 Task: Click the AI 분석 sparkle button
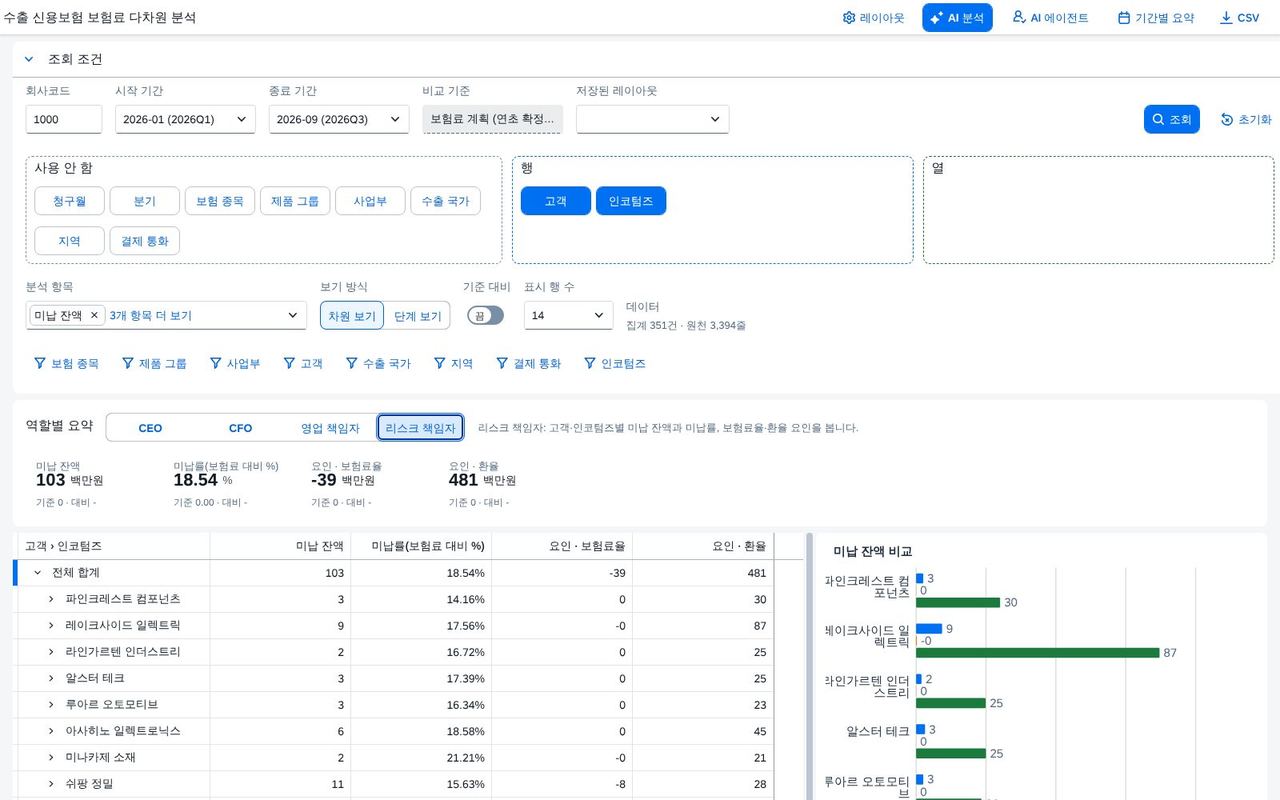(957, 18)
